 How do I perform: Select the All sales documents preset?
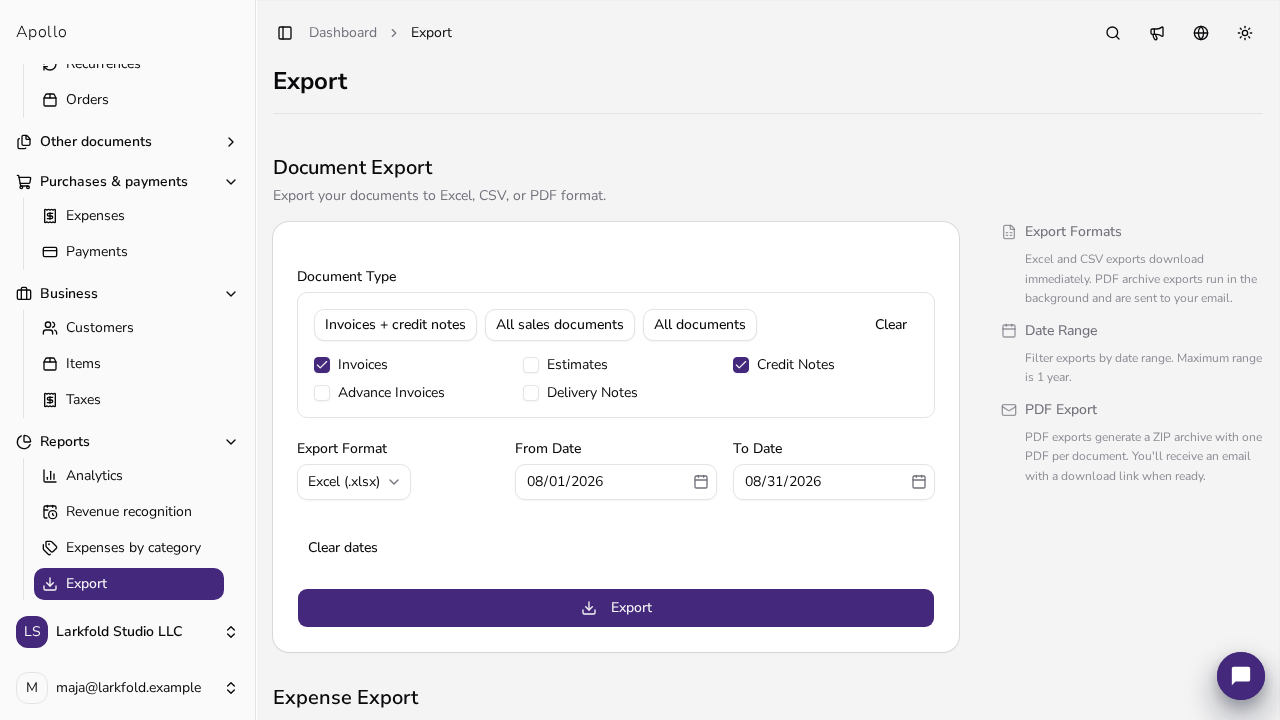[560, 325]
